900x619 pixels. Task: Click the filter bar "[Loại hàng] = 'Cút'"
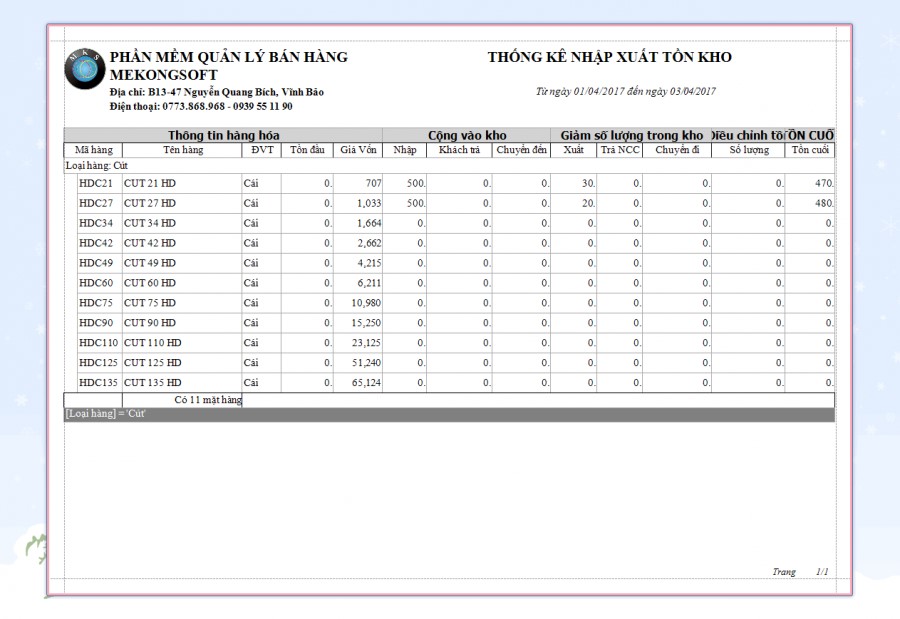tap(449, 414)
